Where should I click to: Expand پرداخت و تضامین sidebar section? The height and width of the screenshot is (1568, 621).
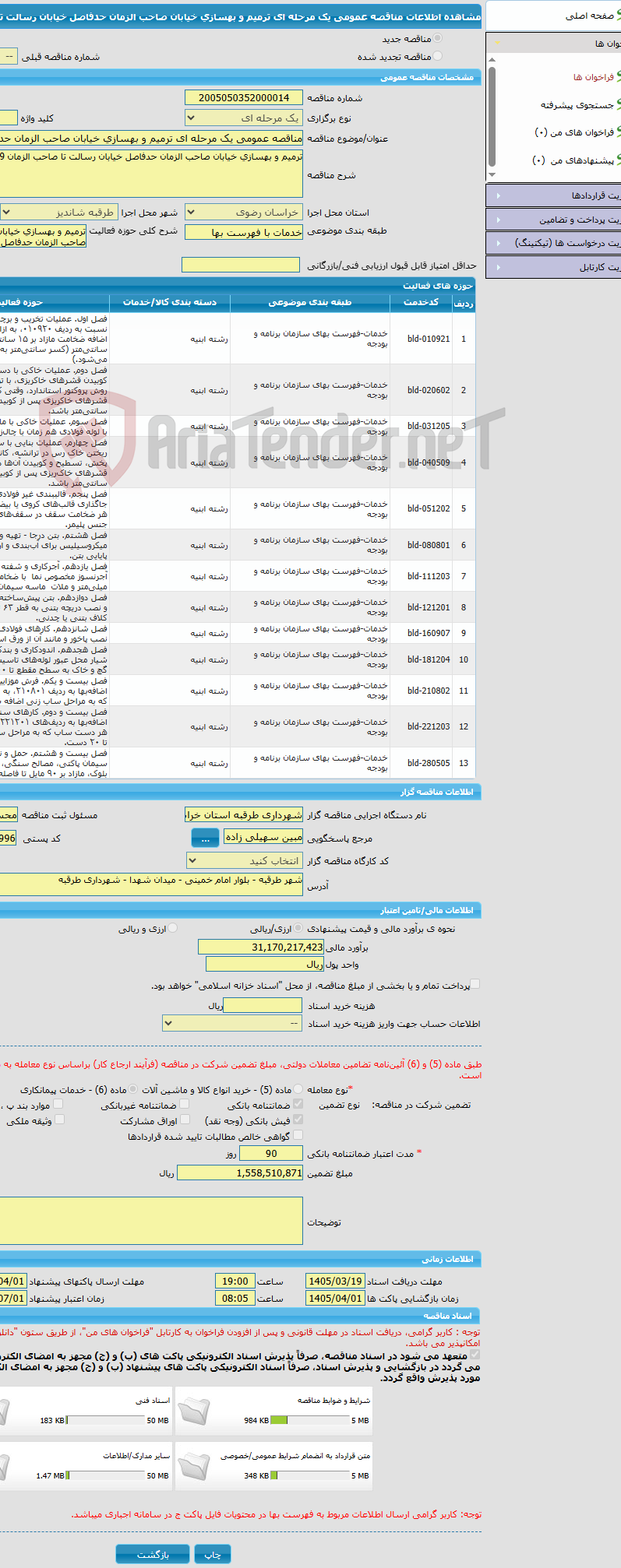pyautogui.click(x=553, y=220)
